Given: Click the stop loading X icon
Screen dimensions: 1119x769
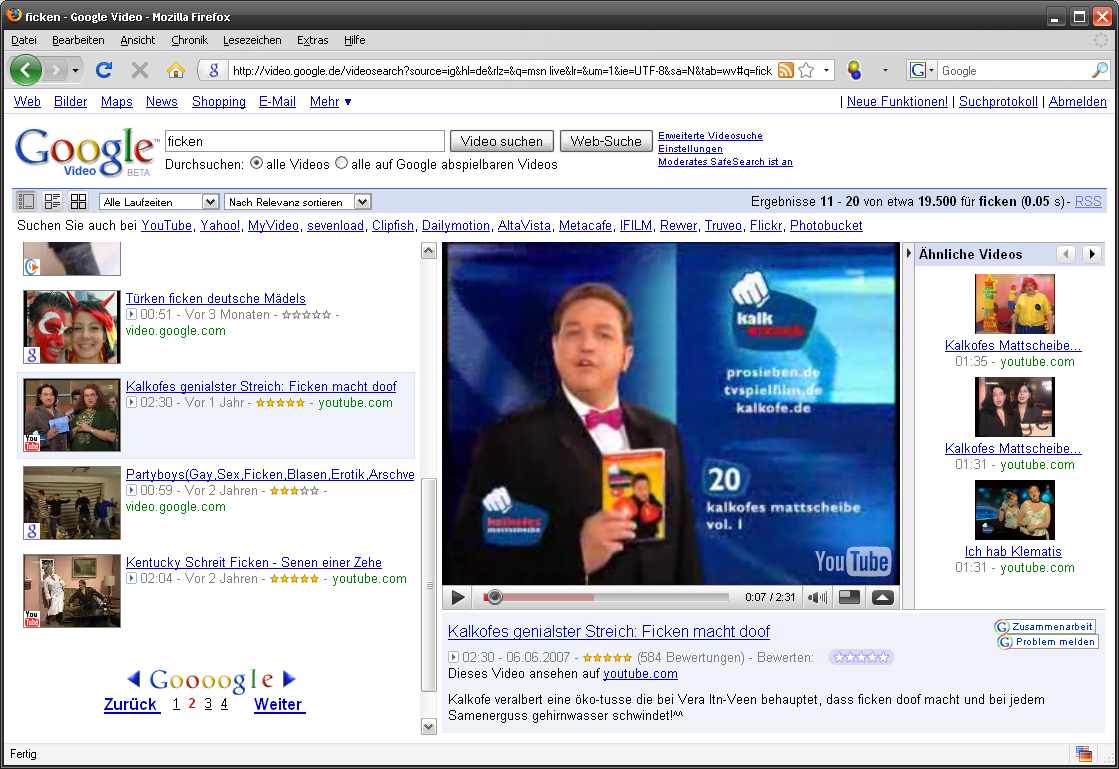Looking at the screenshot, I should pyautogui.click(x=140, y=70).
